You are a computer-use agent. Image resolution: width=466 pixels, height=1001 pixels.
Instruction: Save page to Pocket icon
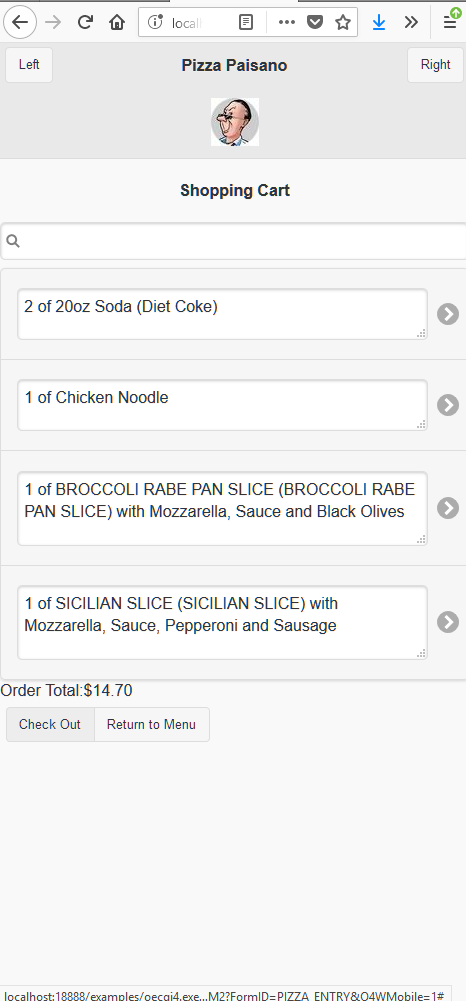click(315, 22)
